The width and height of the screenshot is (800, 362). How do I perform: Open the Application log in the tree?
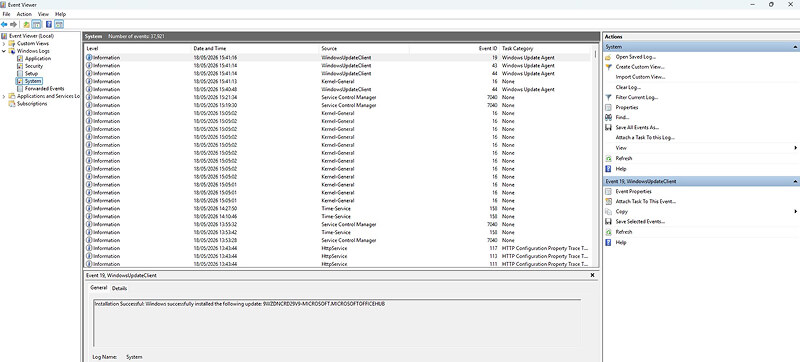pos(38,59)
